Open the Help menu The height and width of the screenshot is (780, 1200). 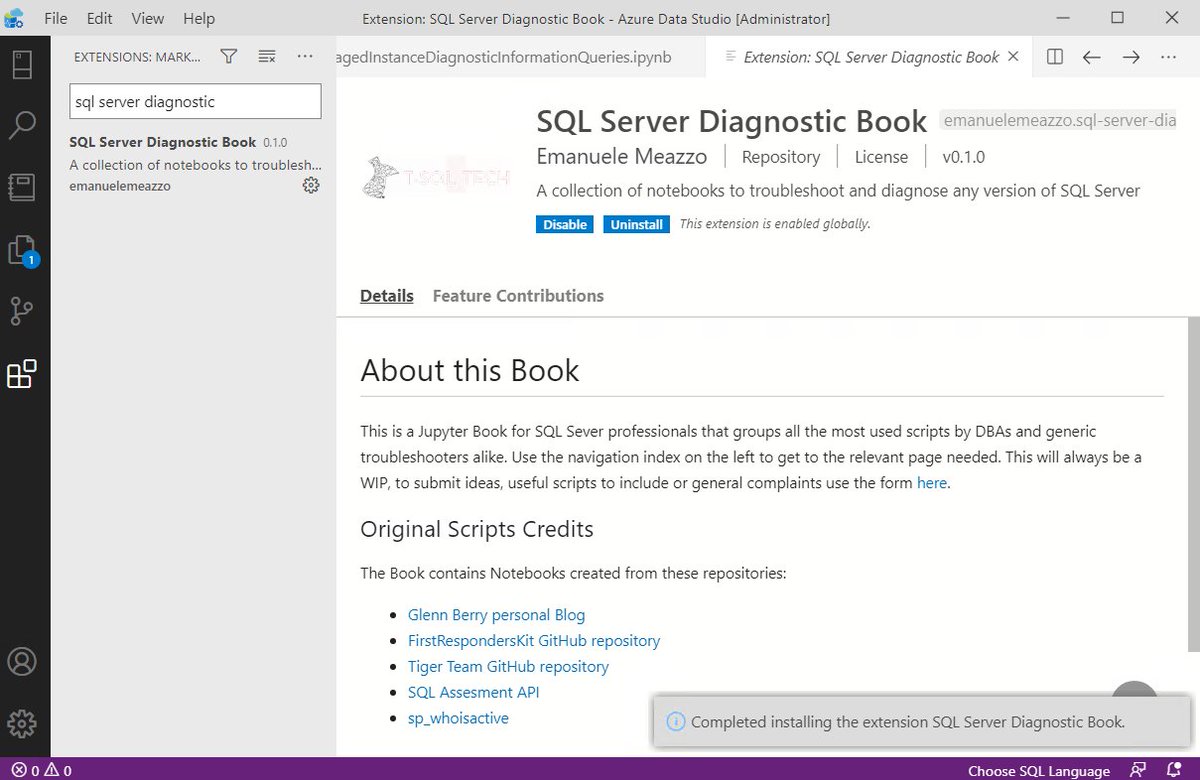[199, 18]
